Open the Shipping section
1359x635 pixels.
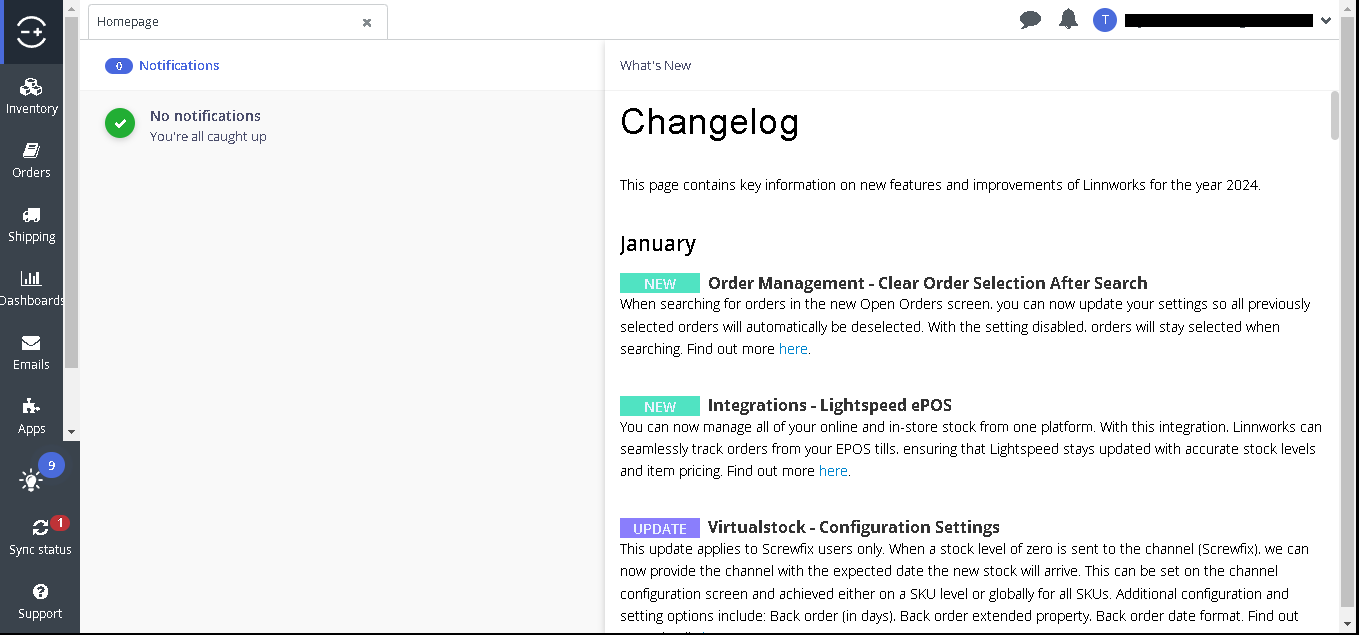(32, 225)
